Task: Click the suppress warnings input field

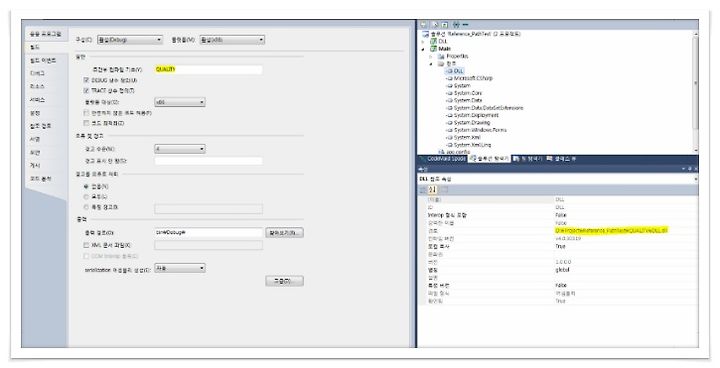Action: 208,161
